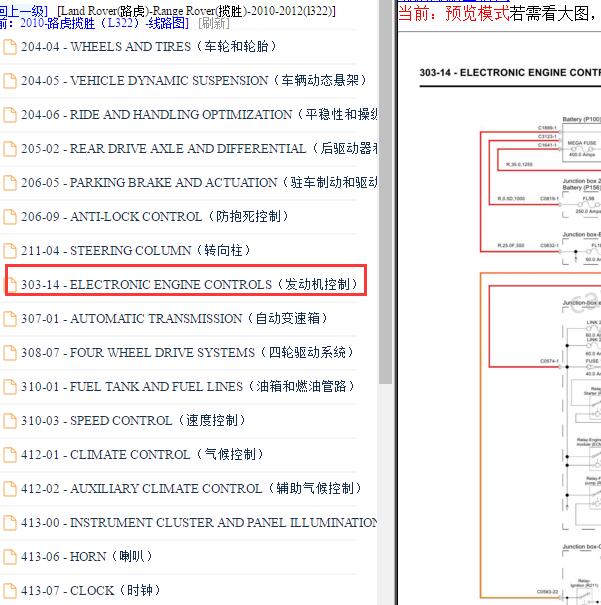Screen dimensions: 601x605
Task: Select 310-01 FUEL TANK AND FUEL LINES
Action: (x=188, y=386)
